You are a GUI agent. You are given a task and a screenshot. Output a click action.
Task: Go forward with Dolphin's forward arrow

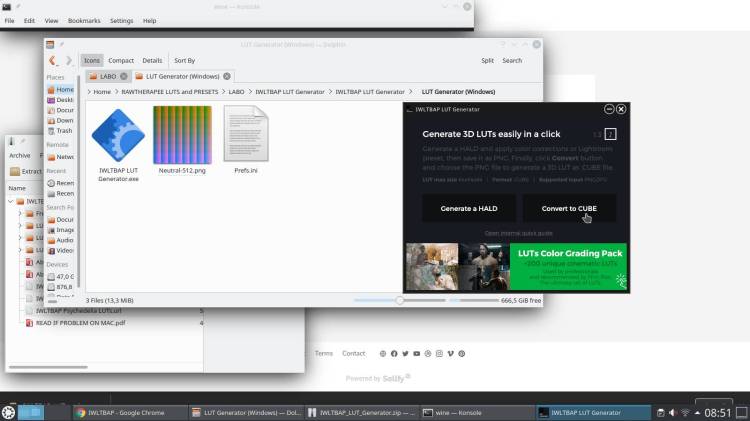[x=68, y=60]
